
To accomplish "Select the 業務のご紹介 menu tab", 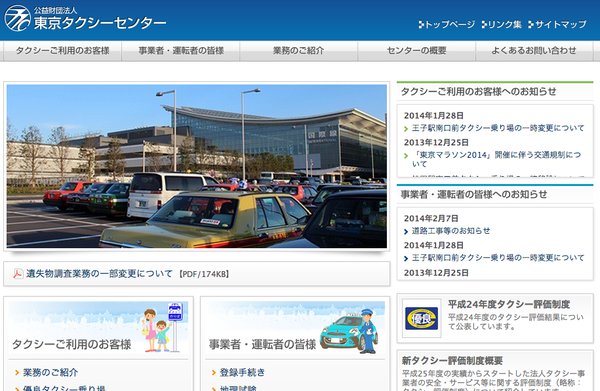I will pyautogui.click(x=298, y=51).
